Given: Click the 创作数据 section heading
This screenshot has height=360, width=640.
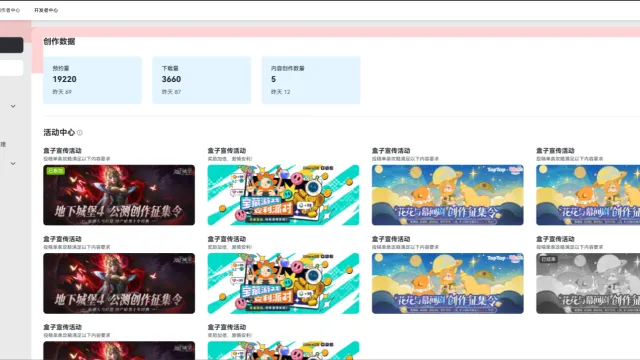Looking at the screenshot, I should click(59, 41).
